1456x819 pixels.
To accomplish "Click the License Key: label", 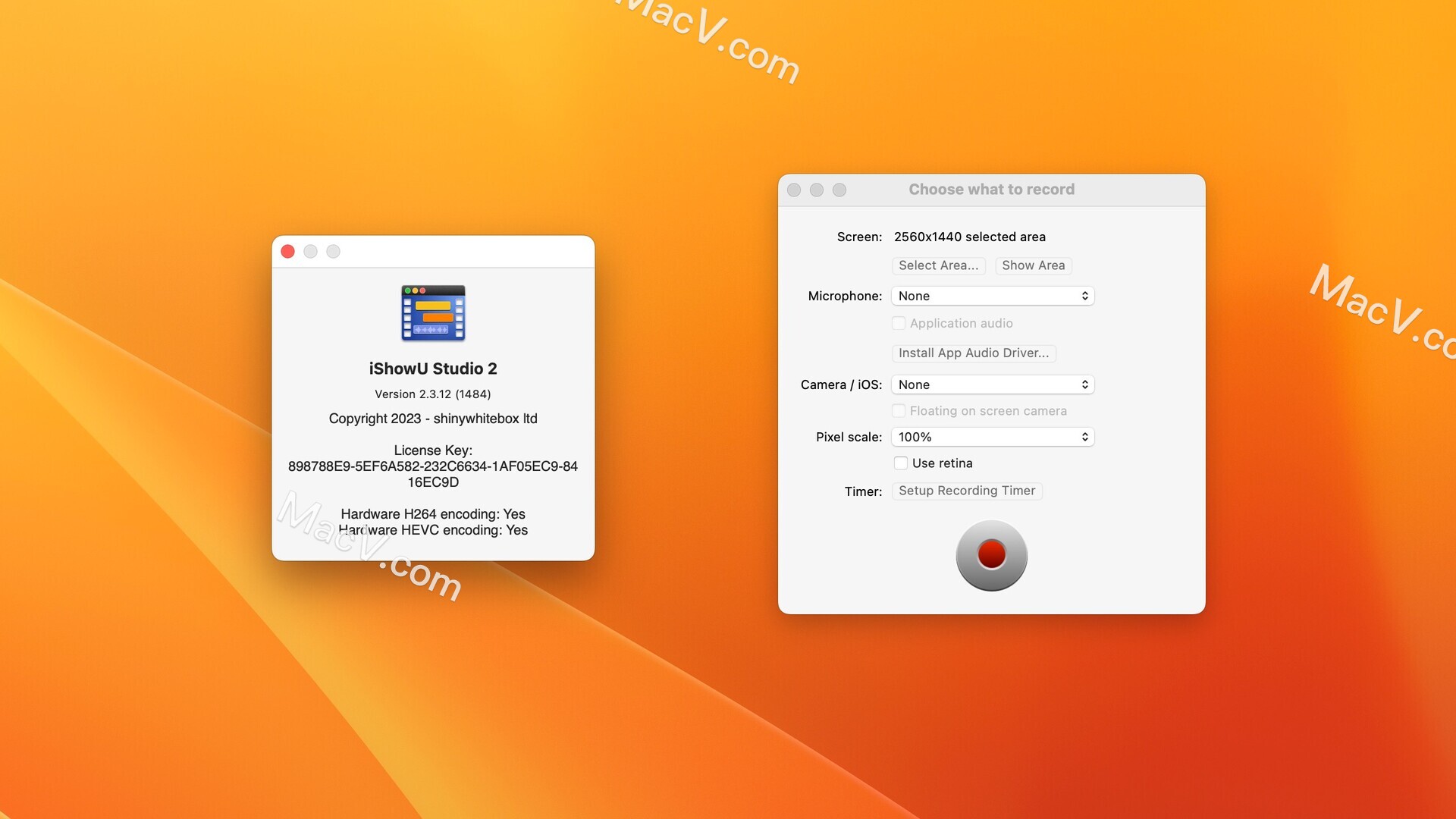I will point(433,450).
